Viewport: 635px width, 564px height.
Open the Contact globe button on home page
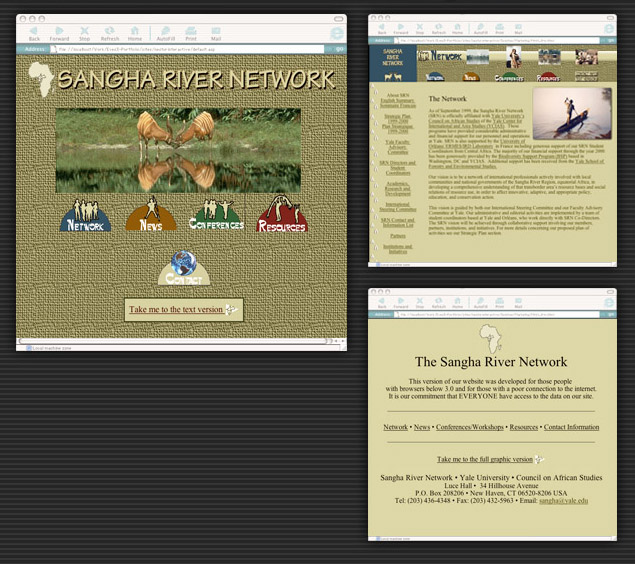click(184, 268)
